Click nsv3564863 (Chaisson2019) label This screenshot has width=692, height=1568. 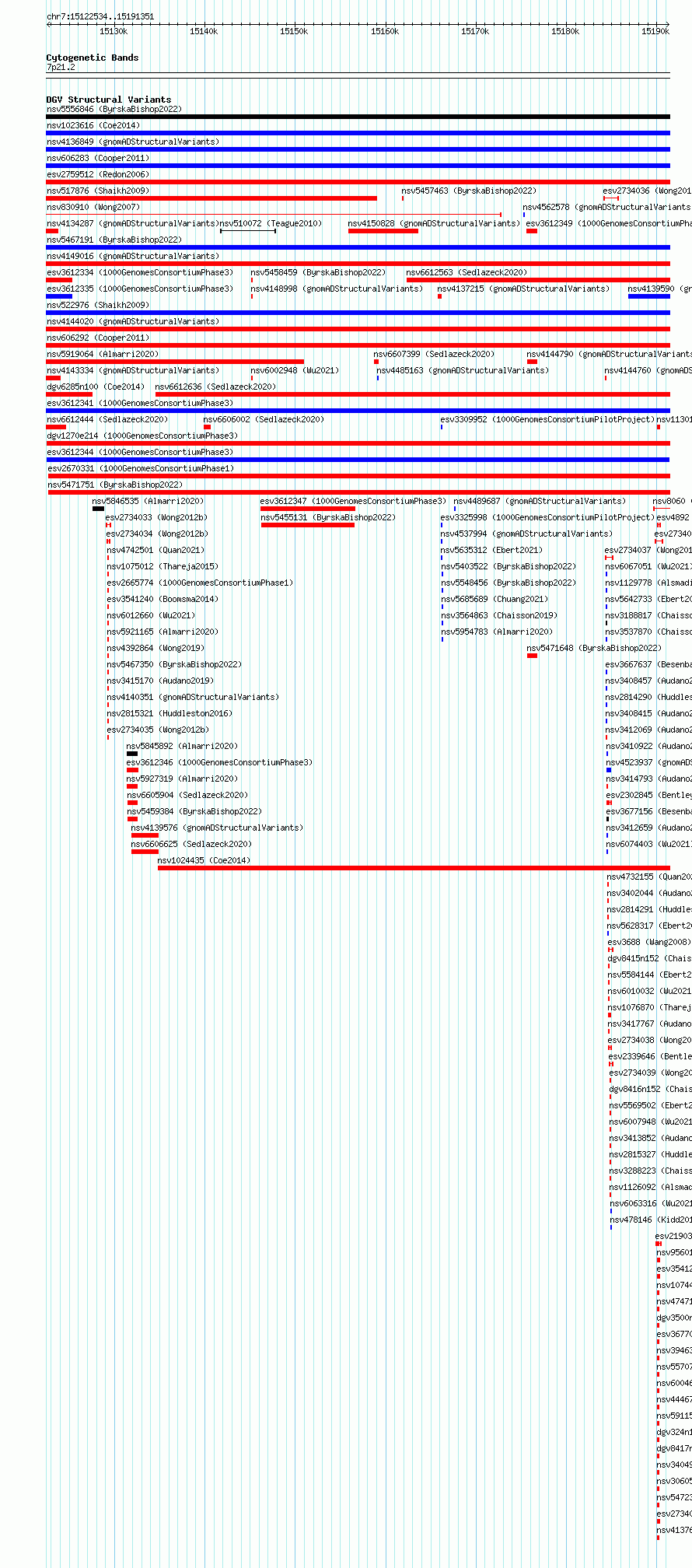[499, 615]
